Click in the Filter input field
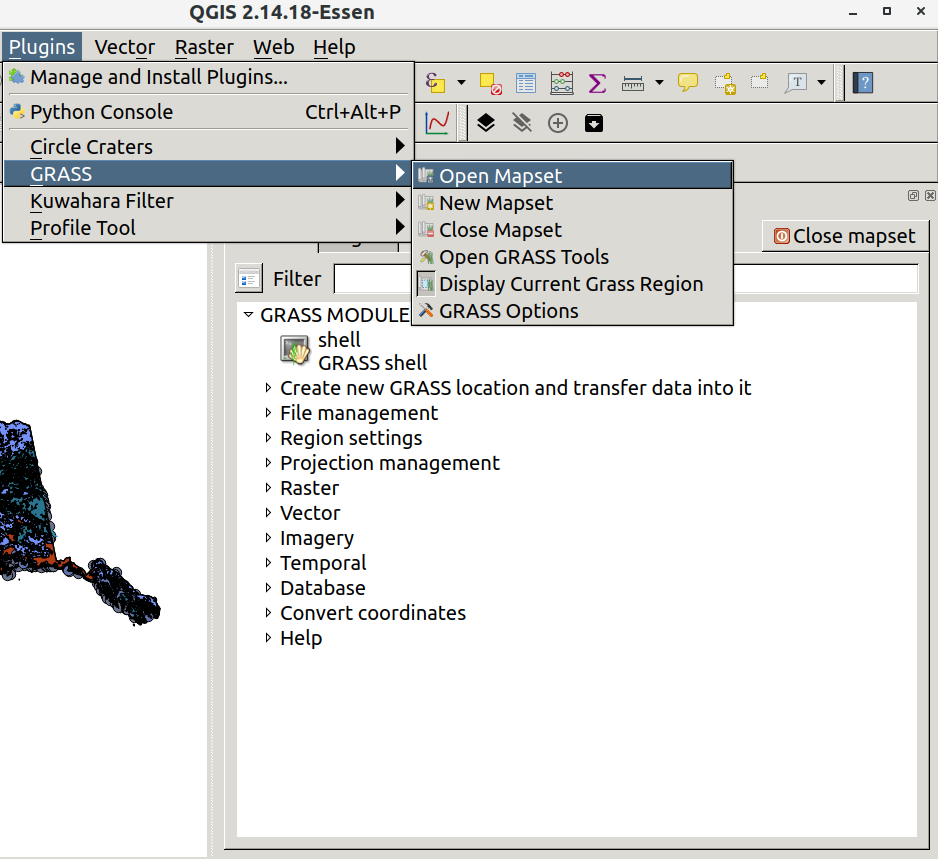The image size is (938, 859). pyautogui.click(x=626, y=279)
